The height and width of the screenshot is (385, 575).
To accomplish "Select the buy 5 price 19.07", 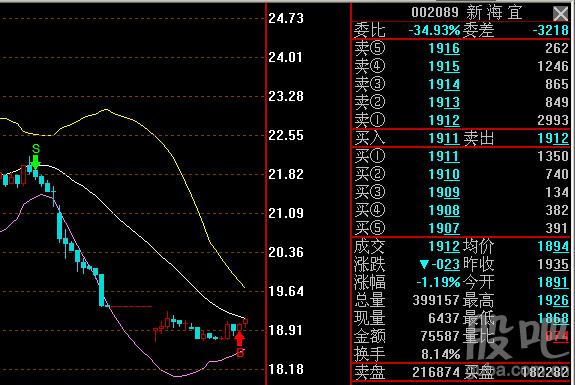I will pyautogui.click(x=444, y=228).
